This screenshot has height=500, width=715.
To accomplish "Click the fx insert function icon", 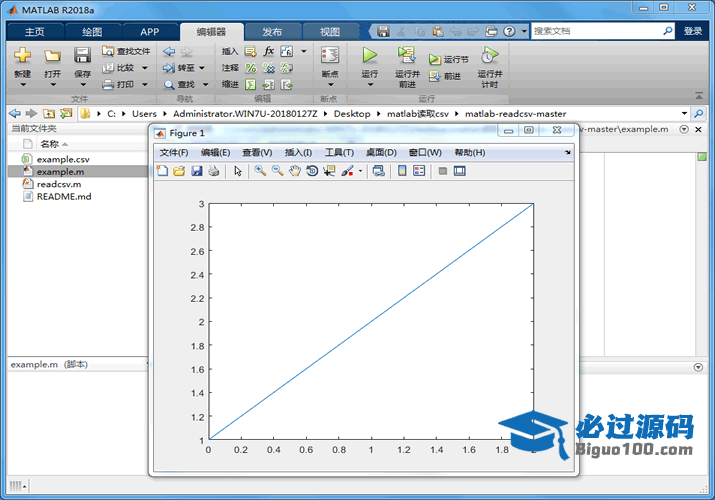I will (x=269, y=51).
